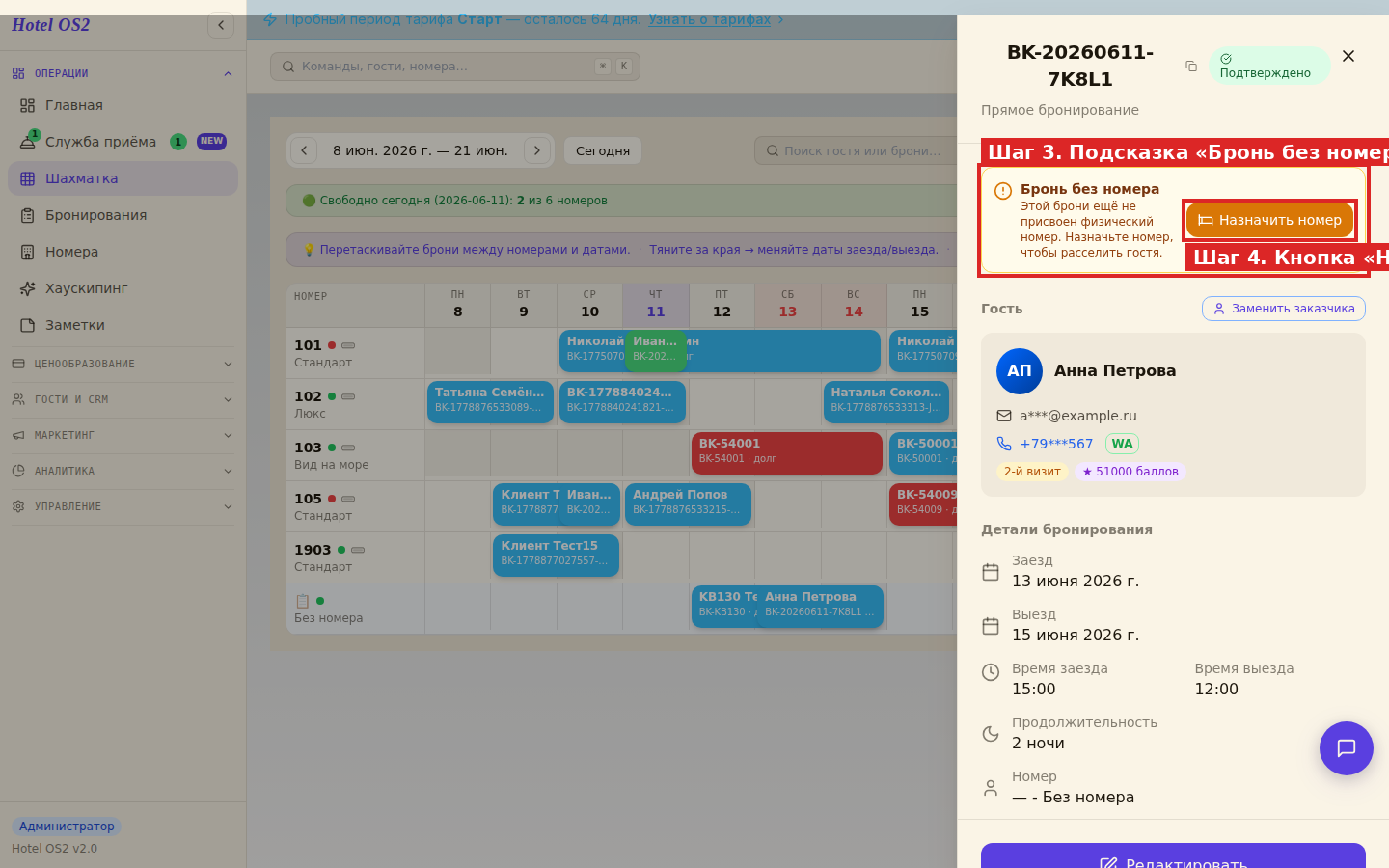The height and width of the screenshot is (868, 1389).
Task: Open the chat bubble widget
Action: tap(1347, 748)
